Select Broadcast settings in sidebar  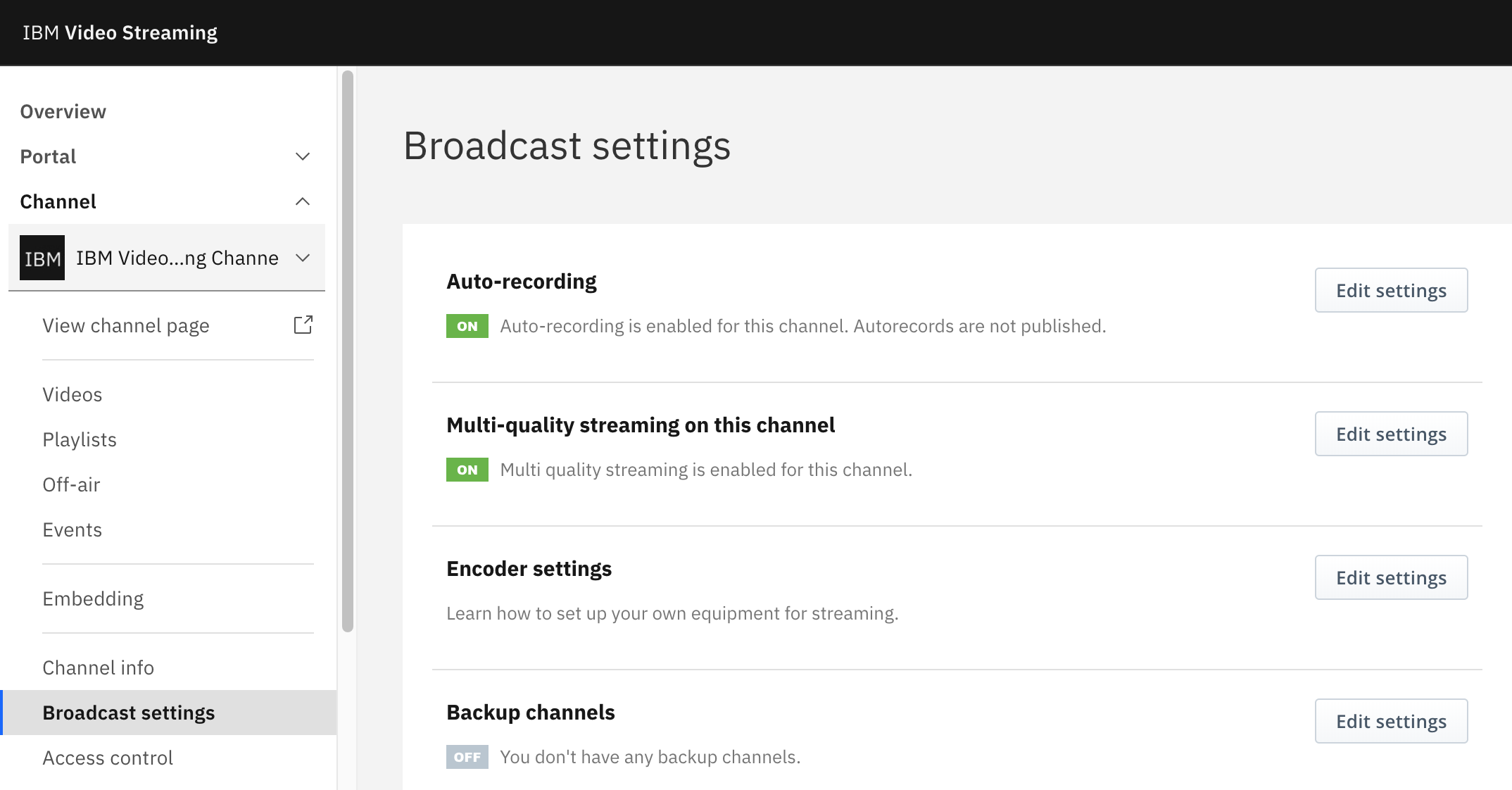(169, 713)
